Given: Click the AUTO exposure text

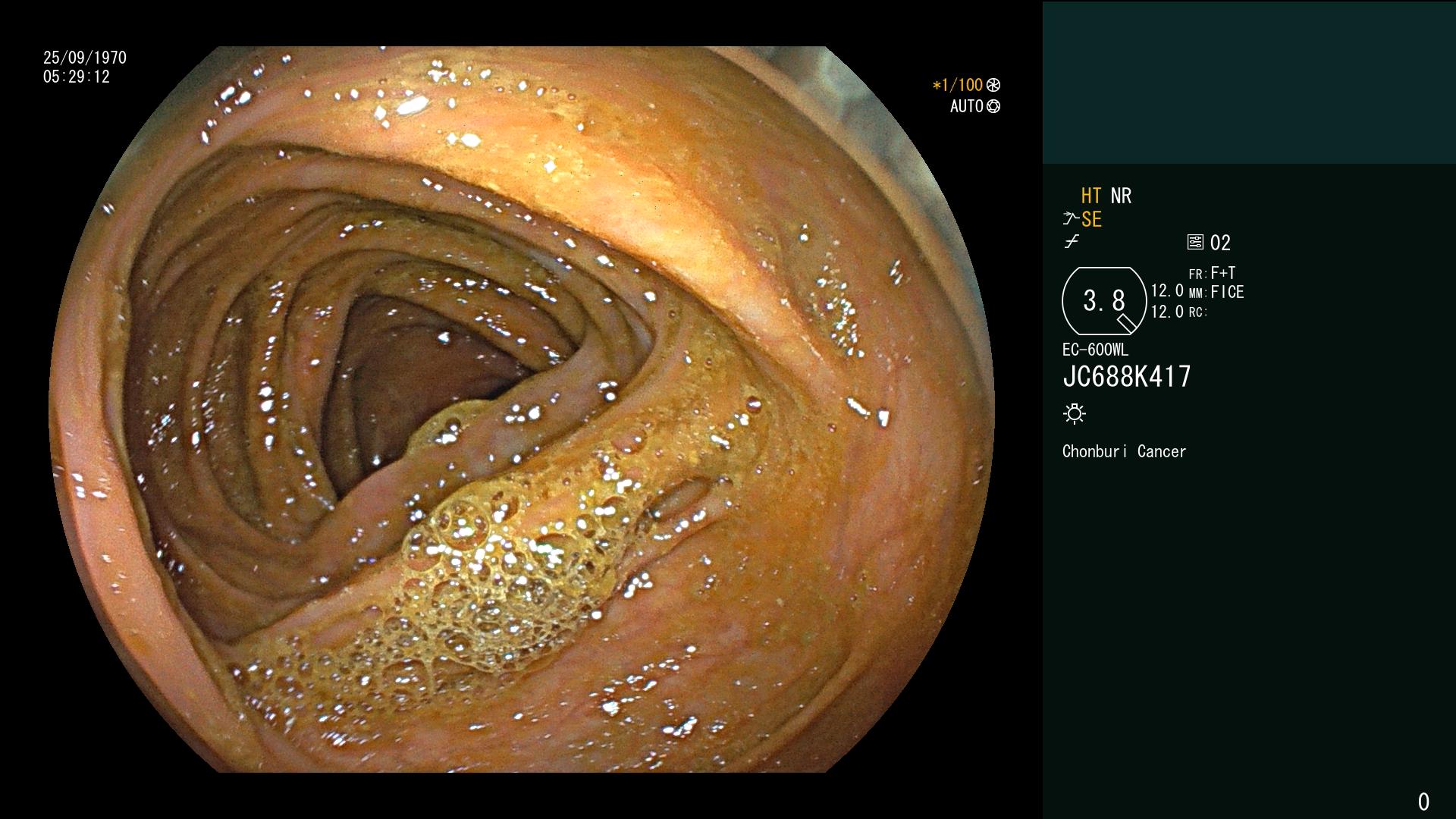Looking at the screenshot, I should pos(967,107).
